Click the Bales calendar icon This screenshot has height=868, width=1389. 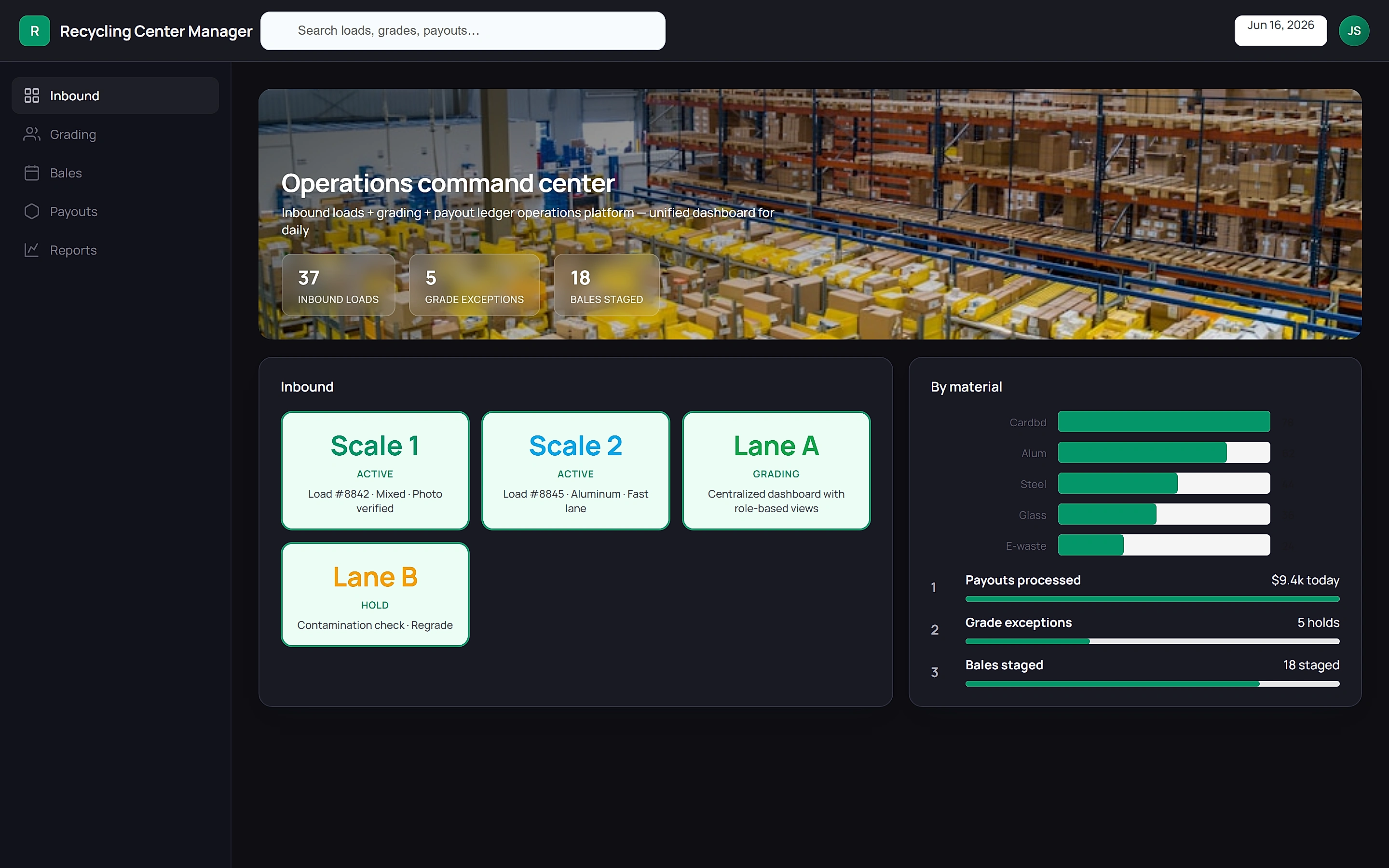point(31,173)
